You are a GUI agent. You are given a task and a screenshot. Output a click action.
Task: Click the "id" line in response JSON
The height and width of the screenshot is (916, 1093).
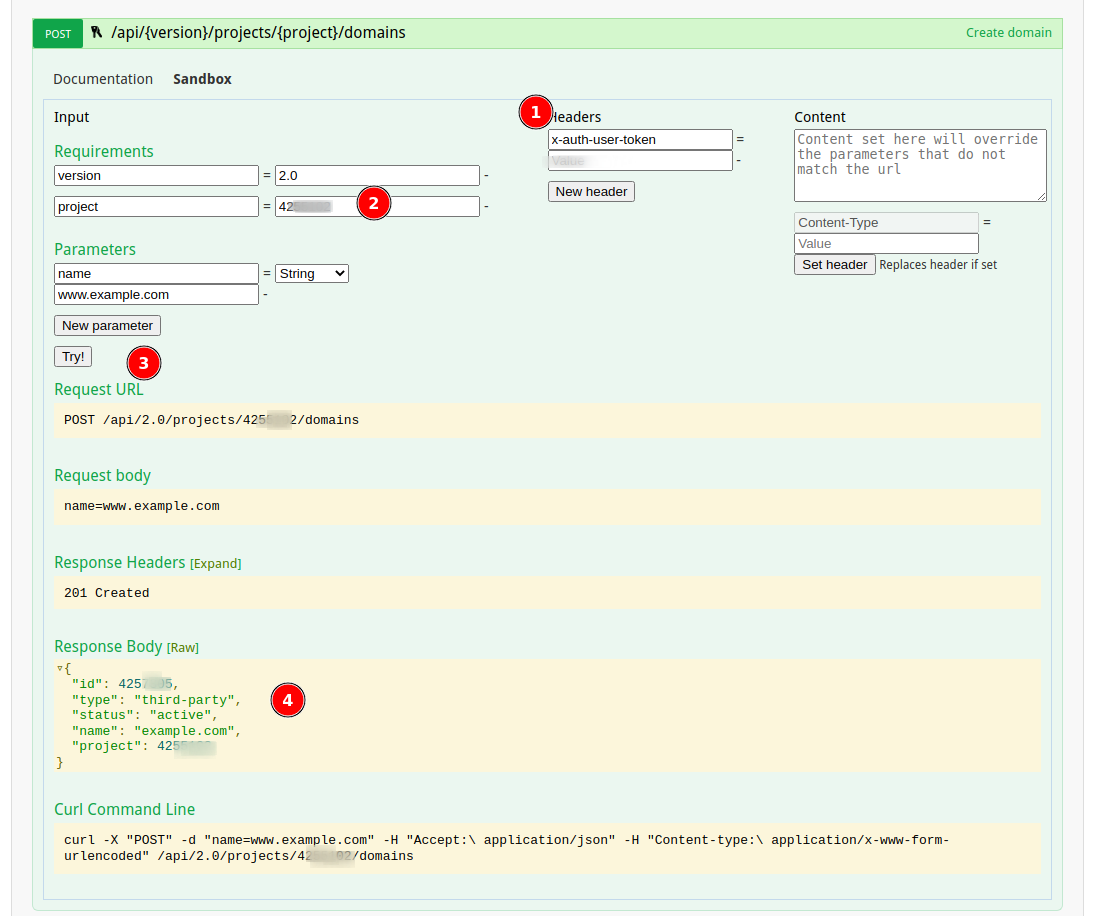click(125, 683)
